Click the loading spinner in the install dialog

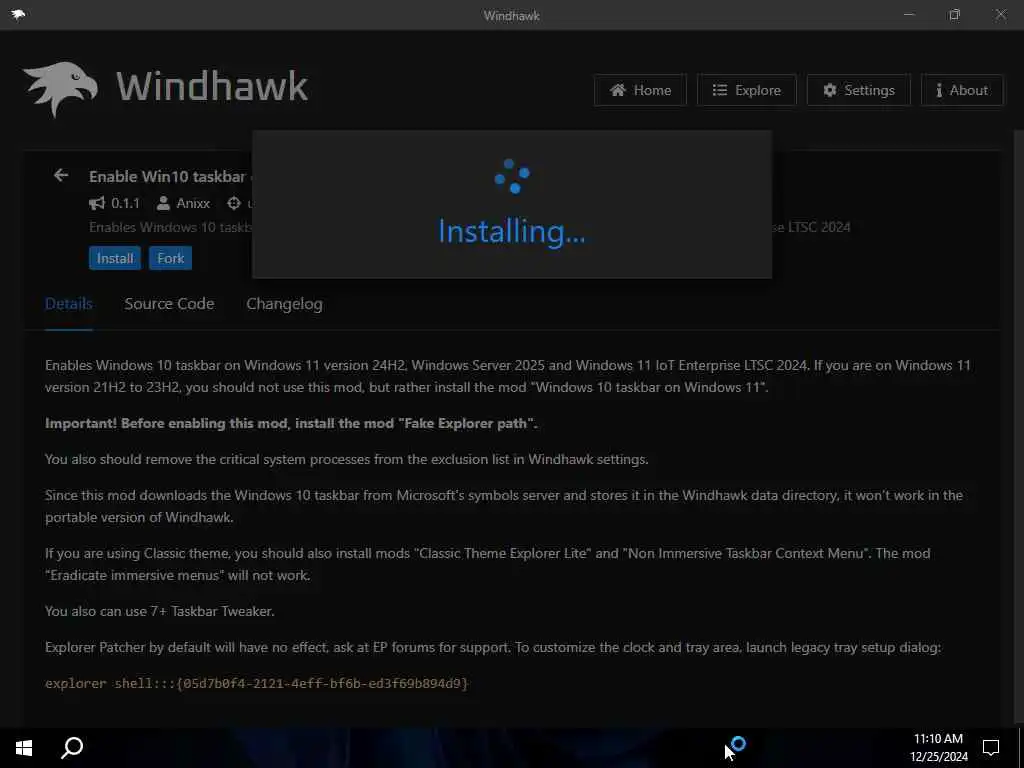(x=512, y=176)
